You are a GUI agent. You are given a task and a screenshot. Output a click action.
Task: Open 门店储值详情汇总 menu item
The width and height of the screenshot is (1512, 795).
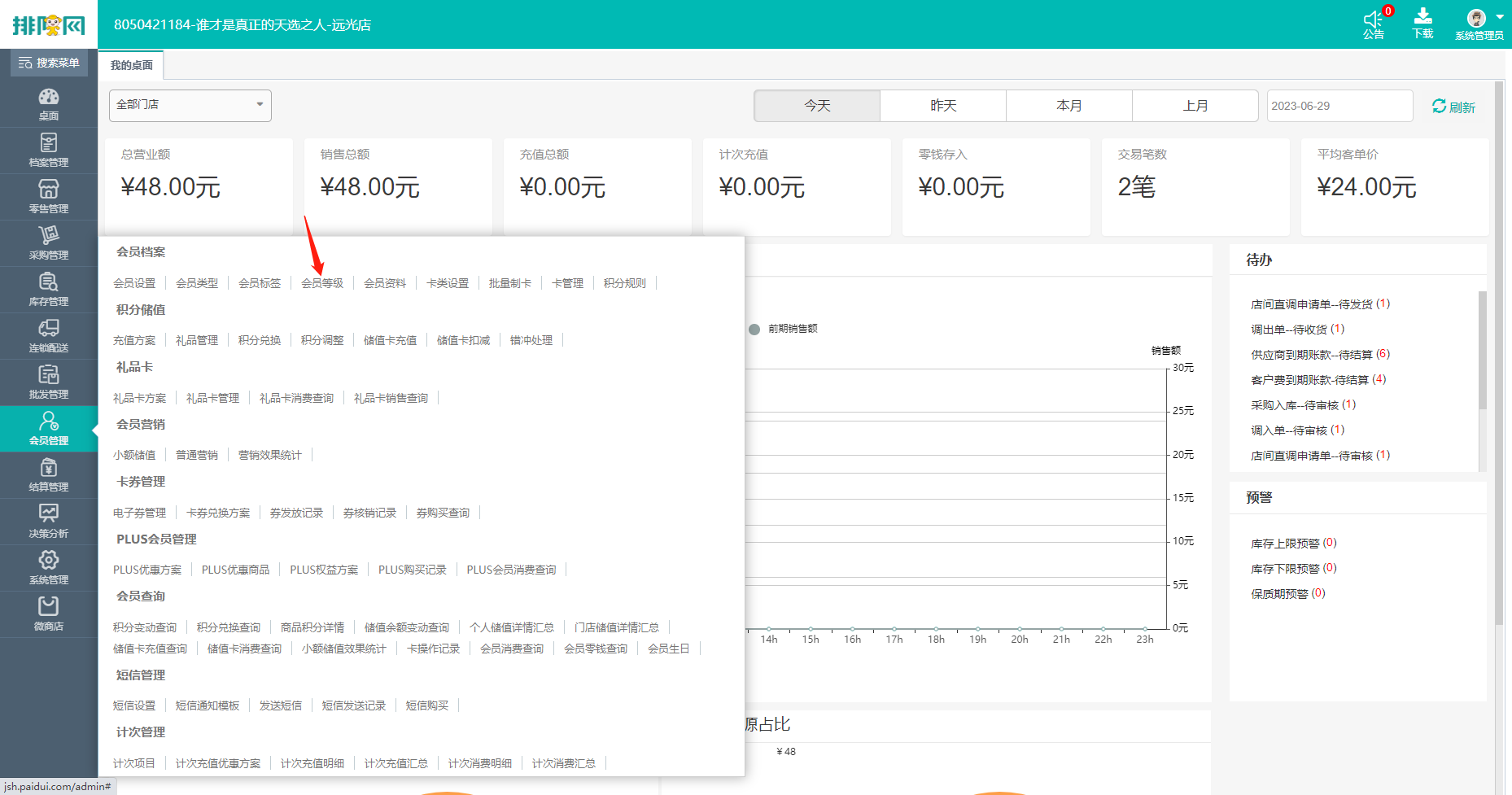pos(617,627)
